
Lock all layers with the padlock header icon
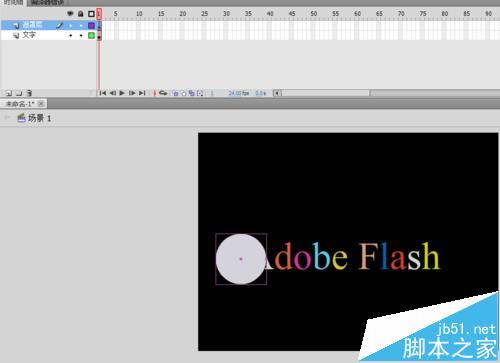[x=81, y=14]
